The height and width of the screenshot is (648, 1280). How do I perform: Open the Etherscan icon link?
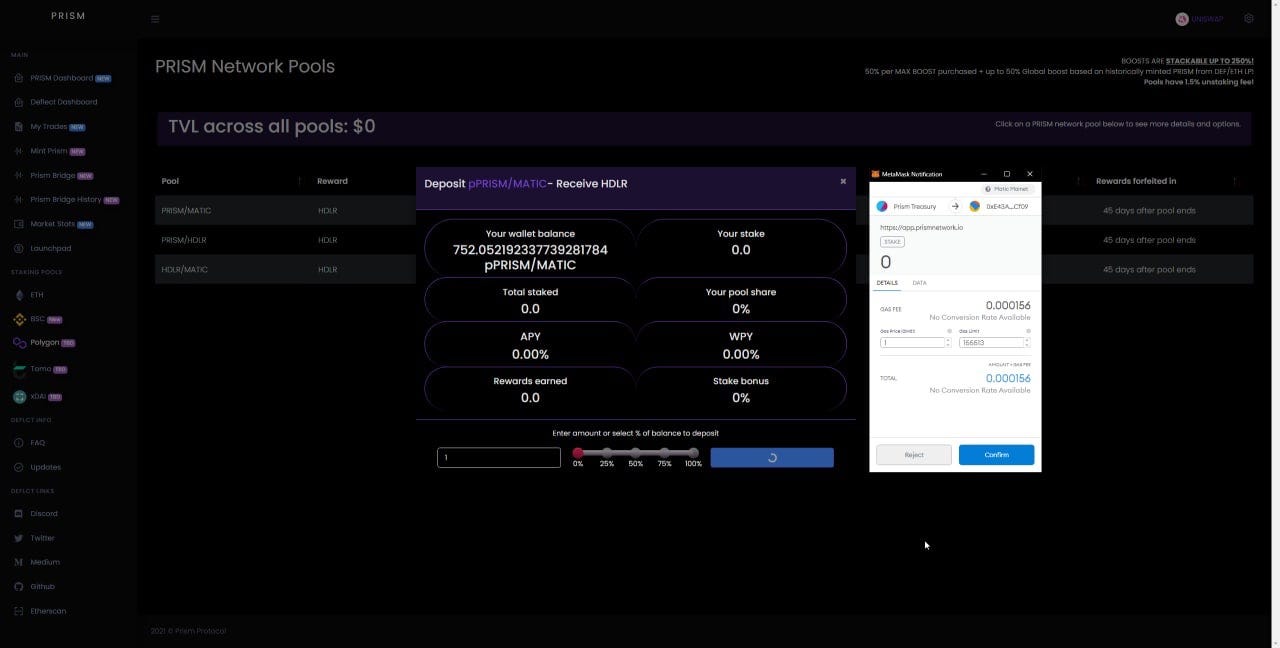19,611
